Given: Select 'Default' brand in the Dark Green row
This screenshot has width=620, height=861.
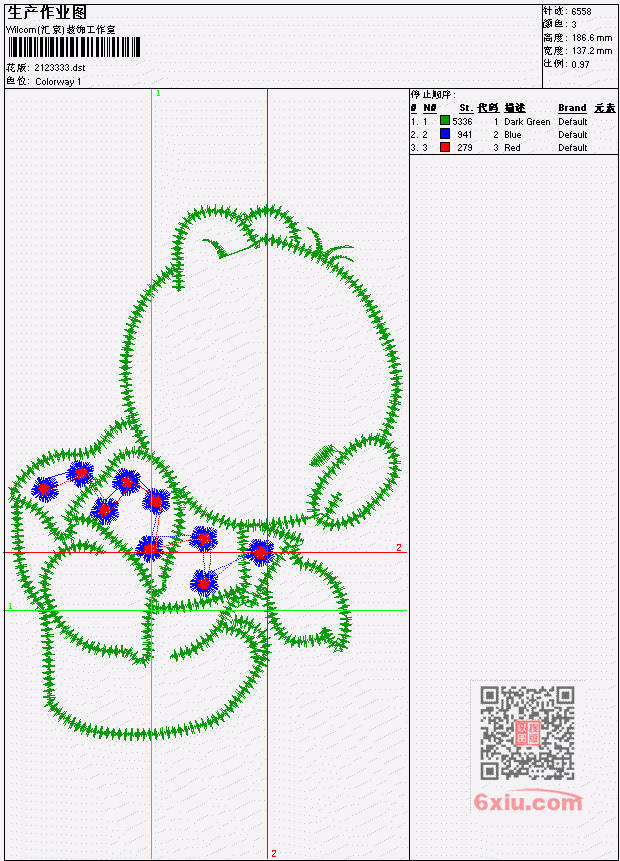Looking at the screenshot, I should [x=573, y=122].
